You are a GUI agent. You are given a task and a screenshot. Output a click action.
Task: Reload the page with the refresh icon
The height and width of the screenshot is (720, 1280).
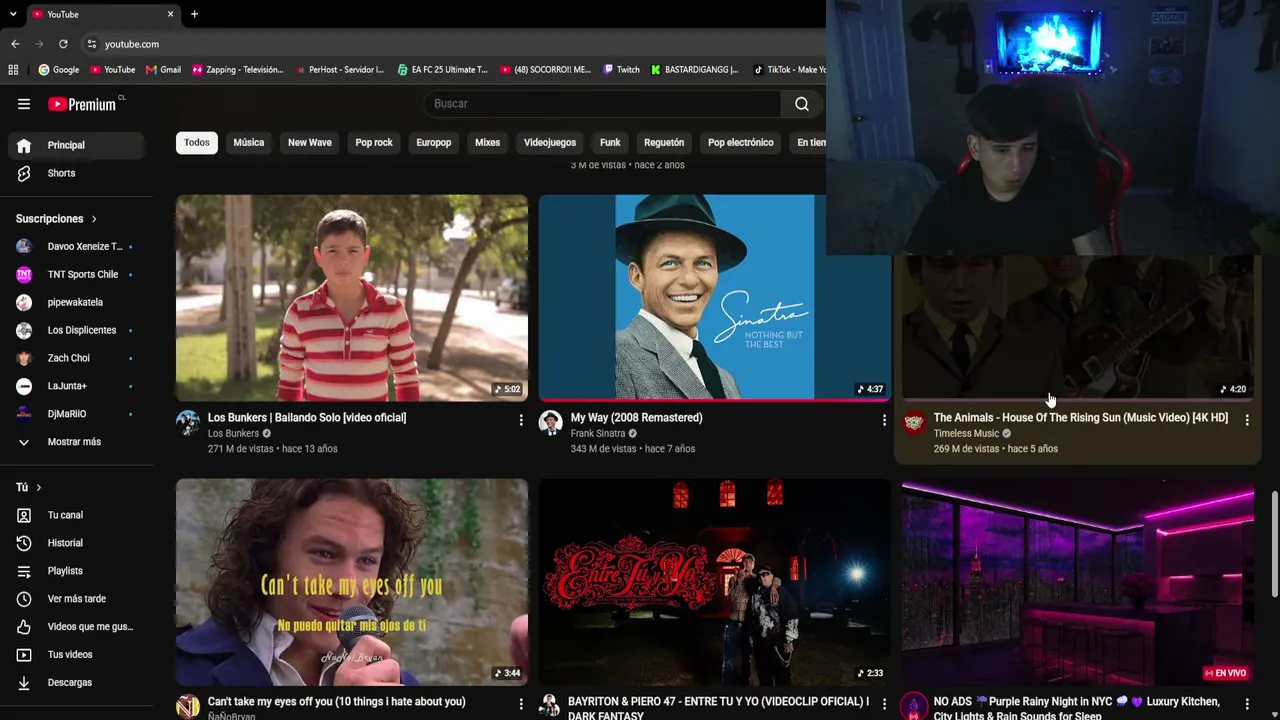click(x=63, y=44)
